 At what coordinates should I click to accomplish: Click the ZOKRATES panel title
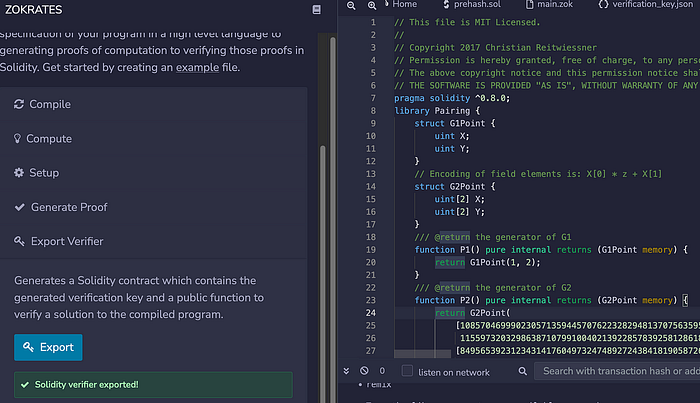click(x=33, y=10)
